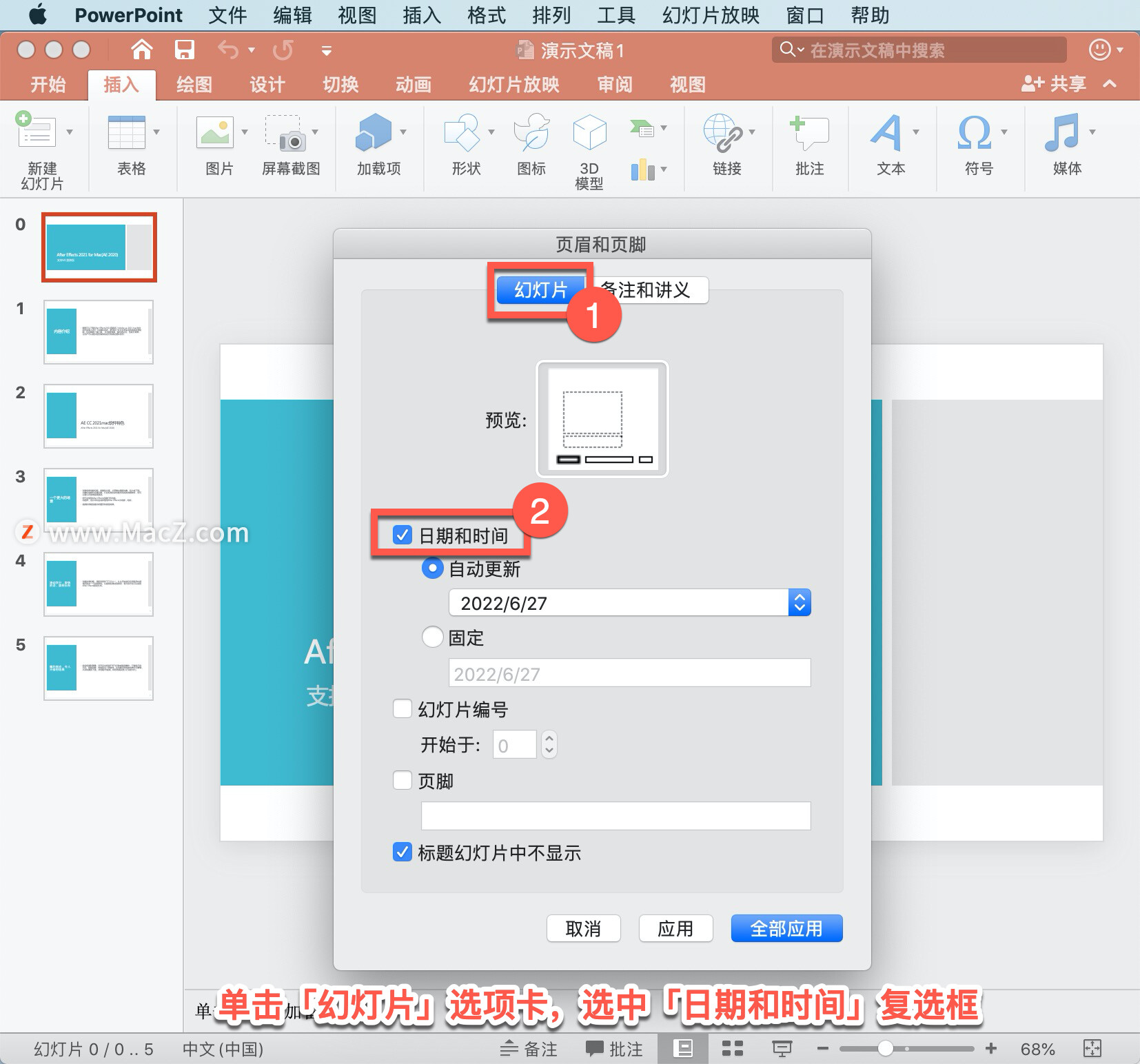Save the presentation with the disk icon
The width and height of the screenshot is (1140, 1064).
(x=184, y=50)
